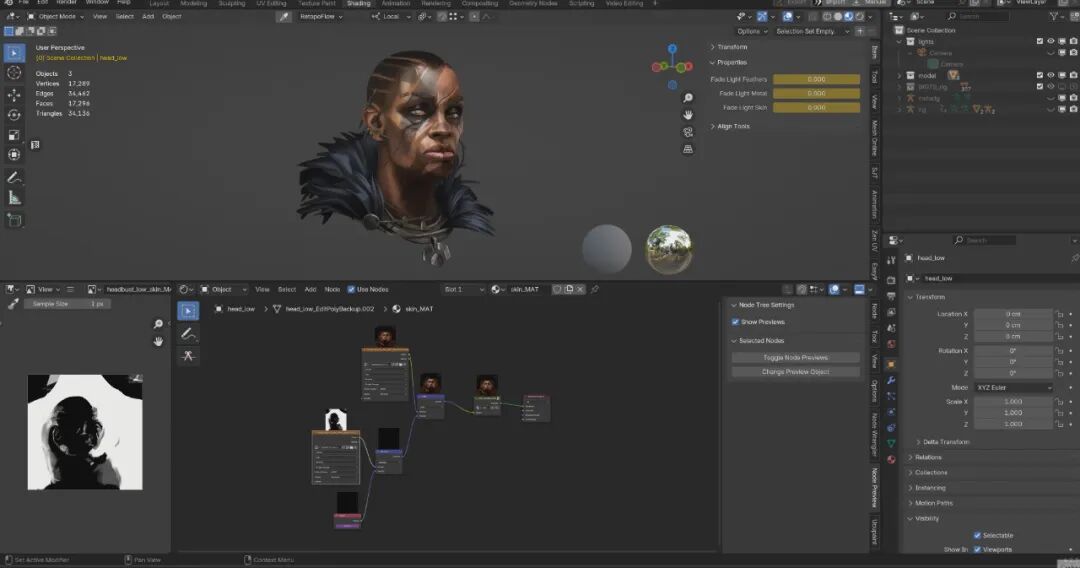This screenshot has height=568, width=1080.
Task: Toggle Show In Viewports checkbox
Action: click(977, 549)
